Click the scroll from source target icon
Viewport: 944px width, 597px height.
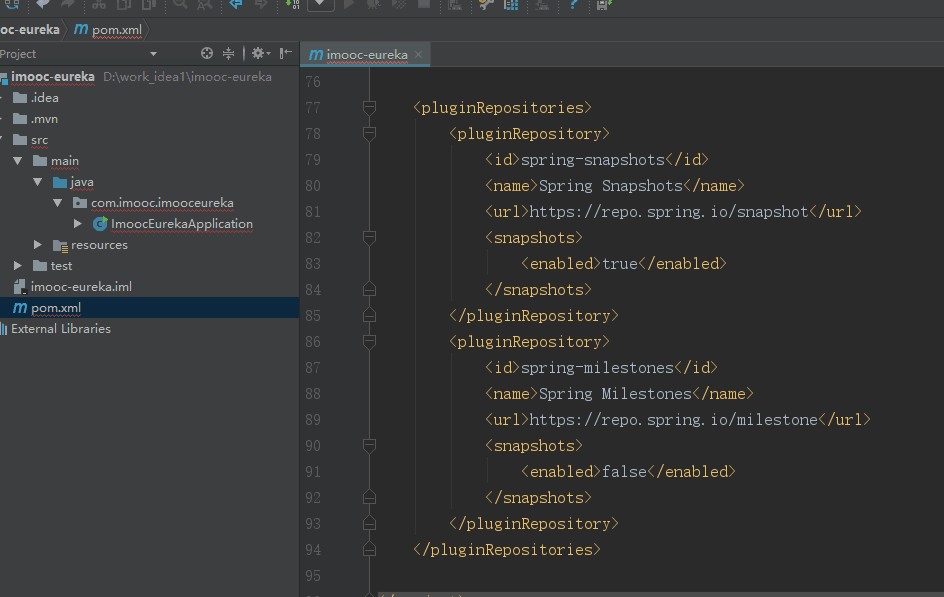point(207,54)
